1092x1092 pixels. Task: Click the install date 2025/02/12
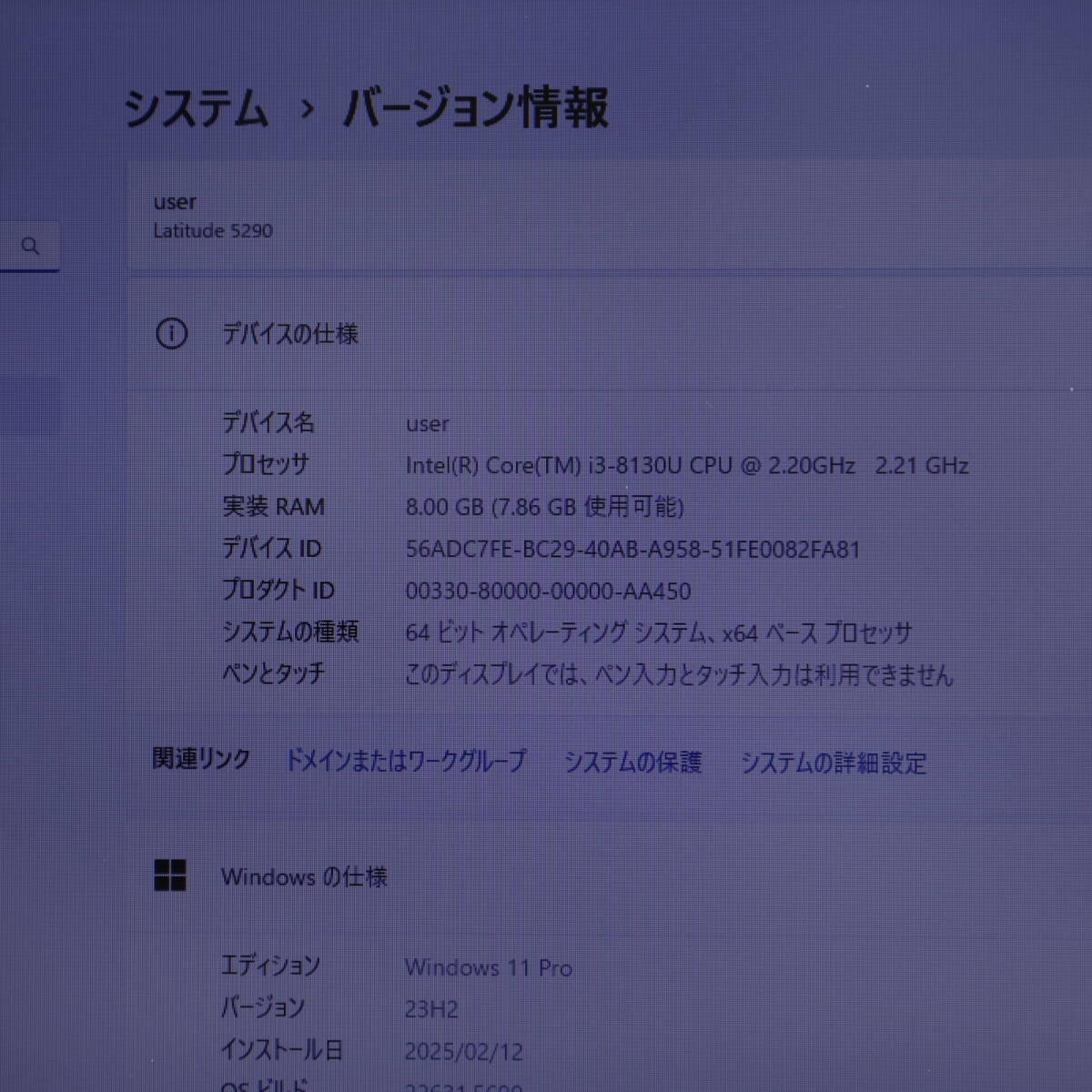(464, 1052)
